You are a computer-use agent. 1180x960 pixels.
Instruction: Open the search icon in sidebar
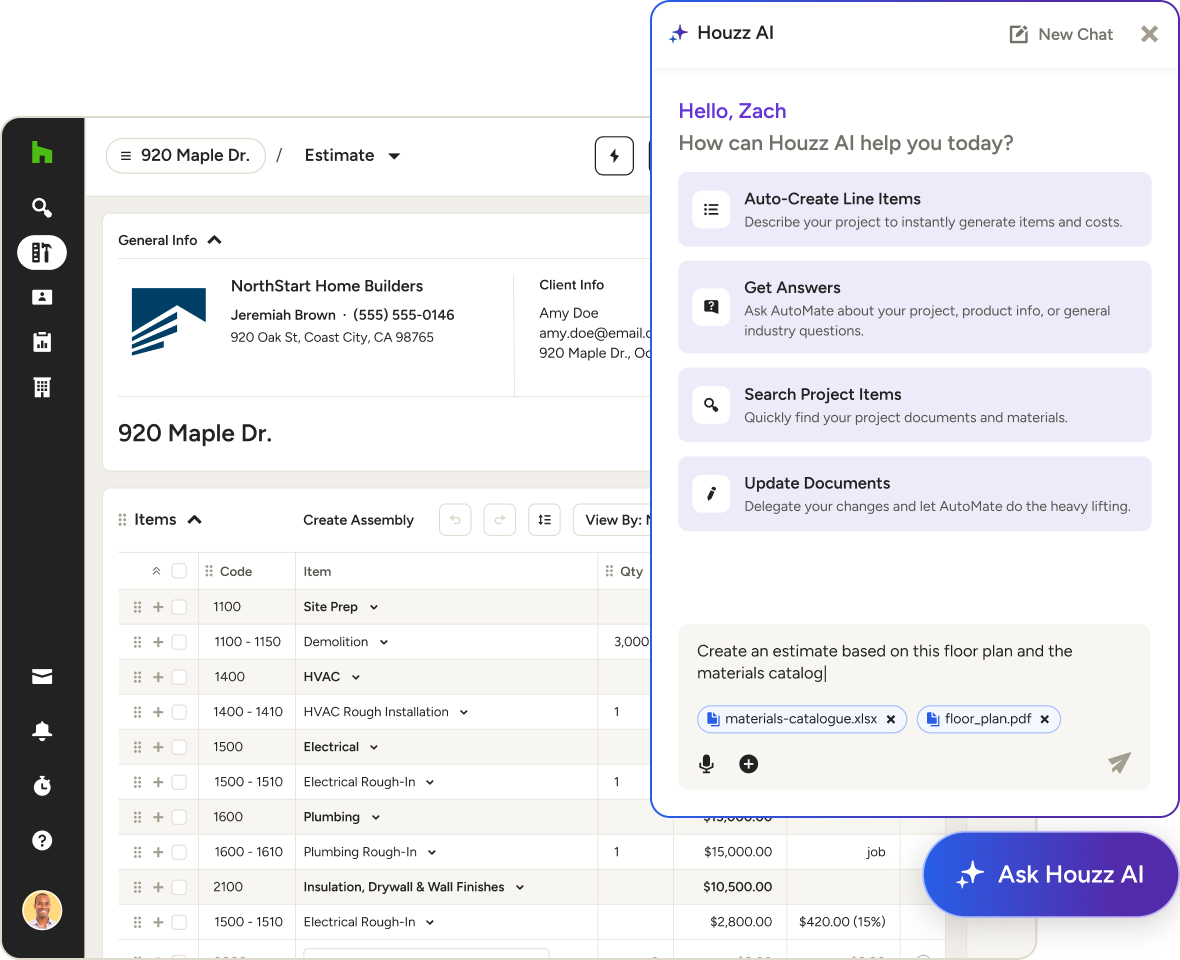[x=42, y=208]
